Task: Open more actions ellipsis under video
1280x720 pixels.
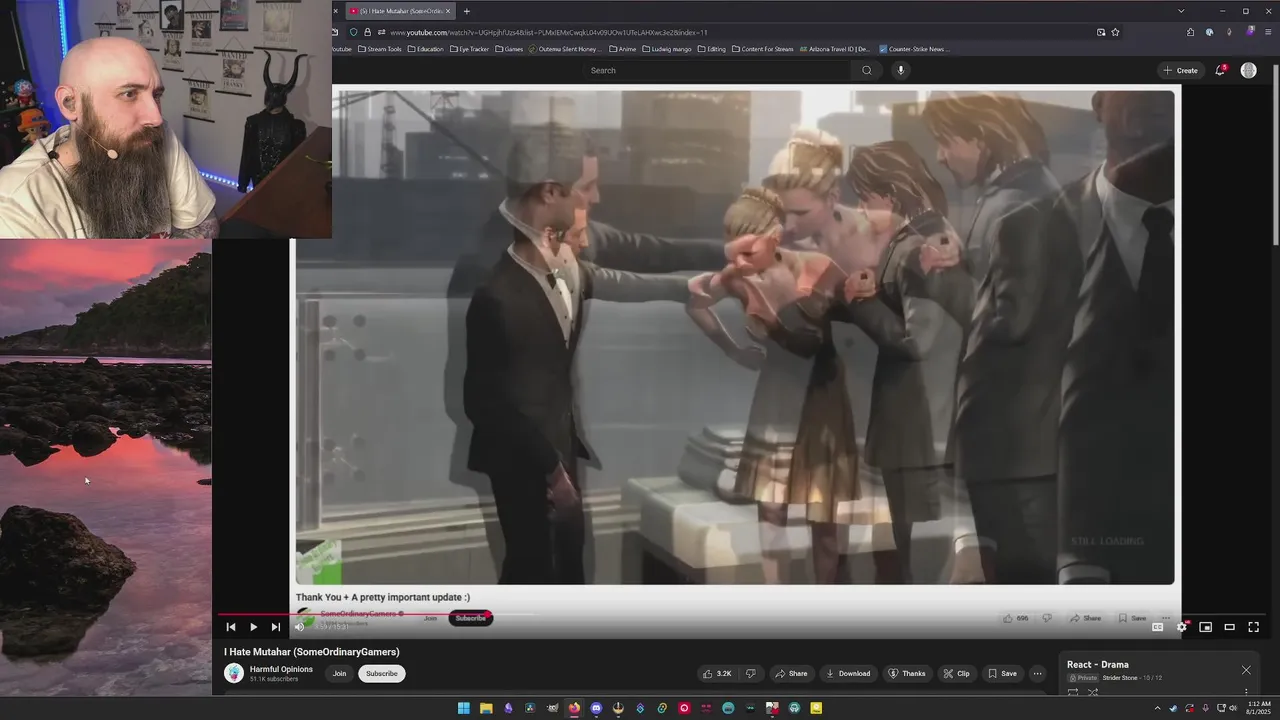Action: (x=1038, y=673)
